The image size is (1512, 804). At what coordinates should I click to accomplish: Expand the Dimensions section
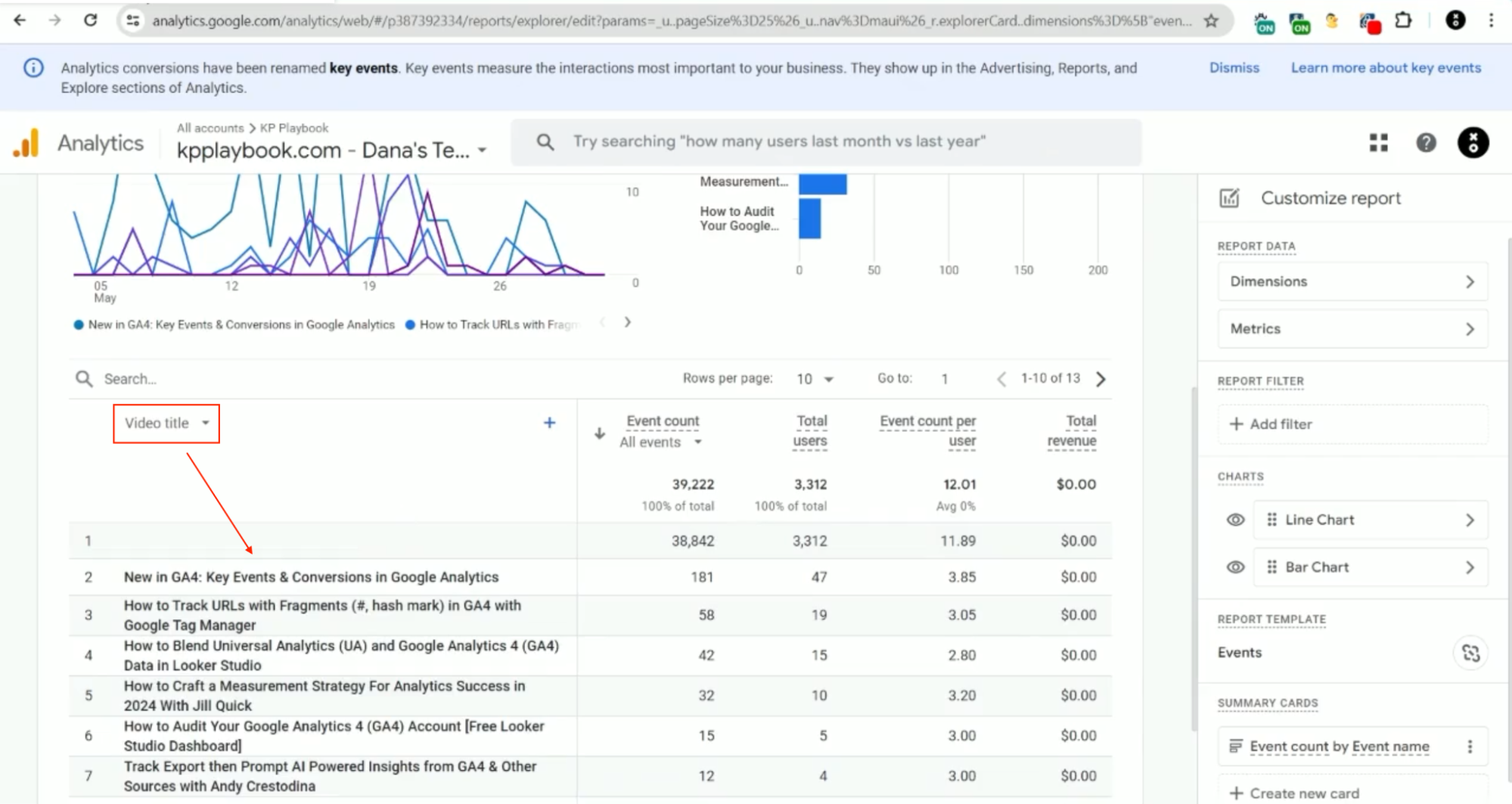[1352, 281]
